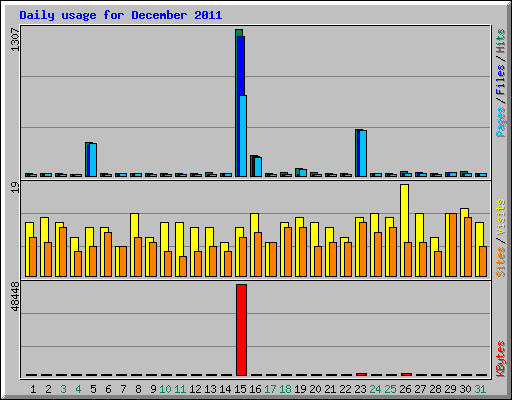Click day label 19 on the x-axis

[x=300, y=389]
